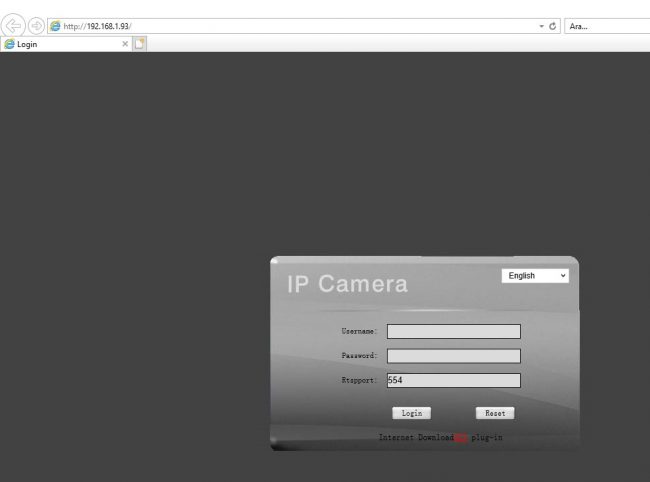Focus the Password input field

pyautogui.click(x=453, y=355)
